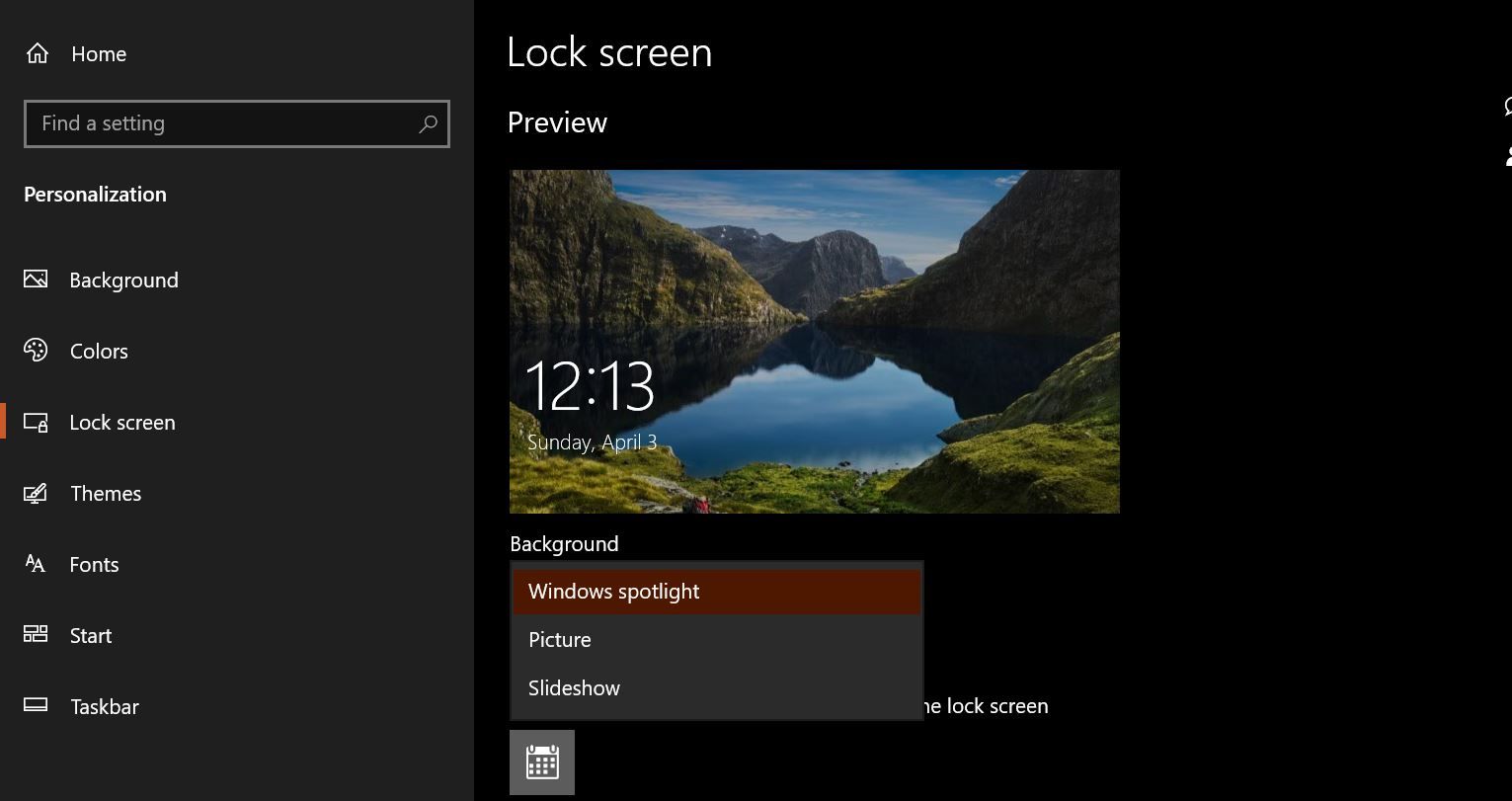This screenshot has height=801, width=1512.
Task: Open Taskbar settings via its sidebar label
Action: [104, 706]
